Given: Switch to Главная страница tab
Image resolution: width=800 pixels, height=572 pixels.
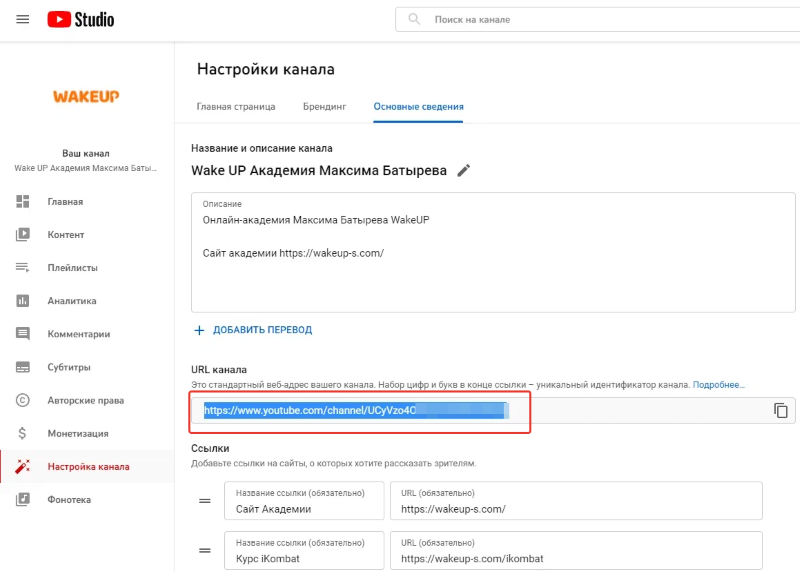Looking at the screenshot, I should pyautogui.click(x=236, y=107).
